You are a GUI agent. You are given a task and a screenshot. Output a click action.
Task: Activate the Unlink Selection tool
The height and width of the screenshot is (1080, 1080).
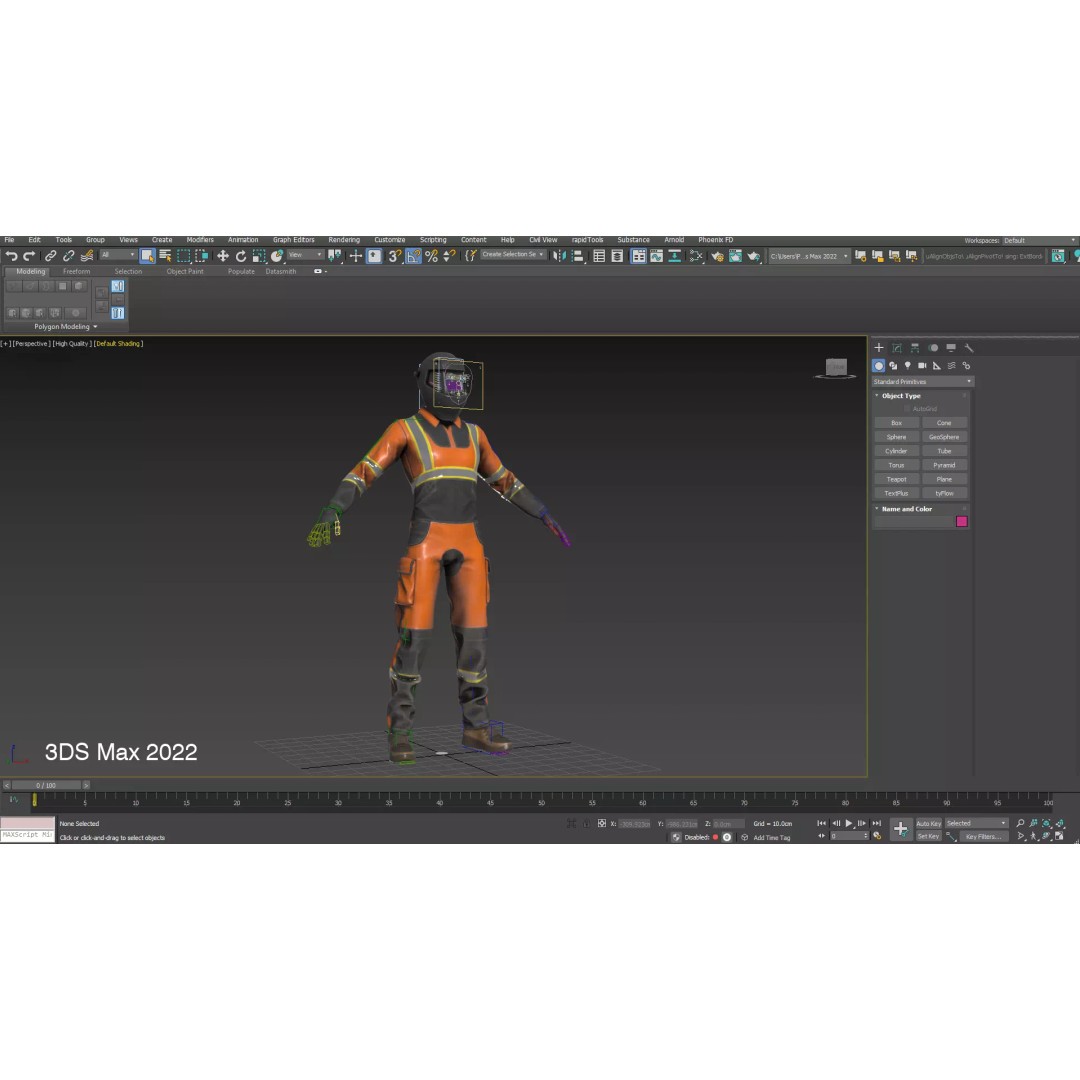click(69, 256)
